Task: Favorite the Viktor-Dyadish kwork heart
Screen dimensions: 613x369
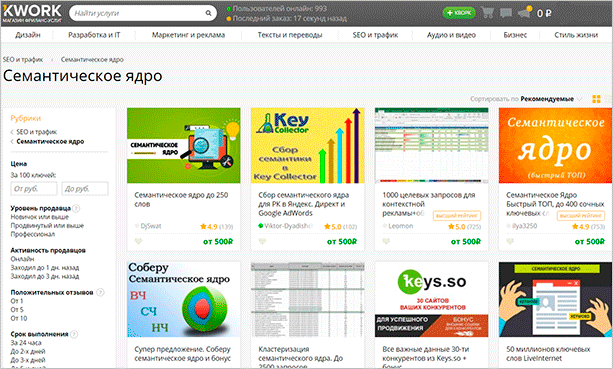Action: [262, 241]
